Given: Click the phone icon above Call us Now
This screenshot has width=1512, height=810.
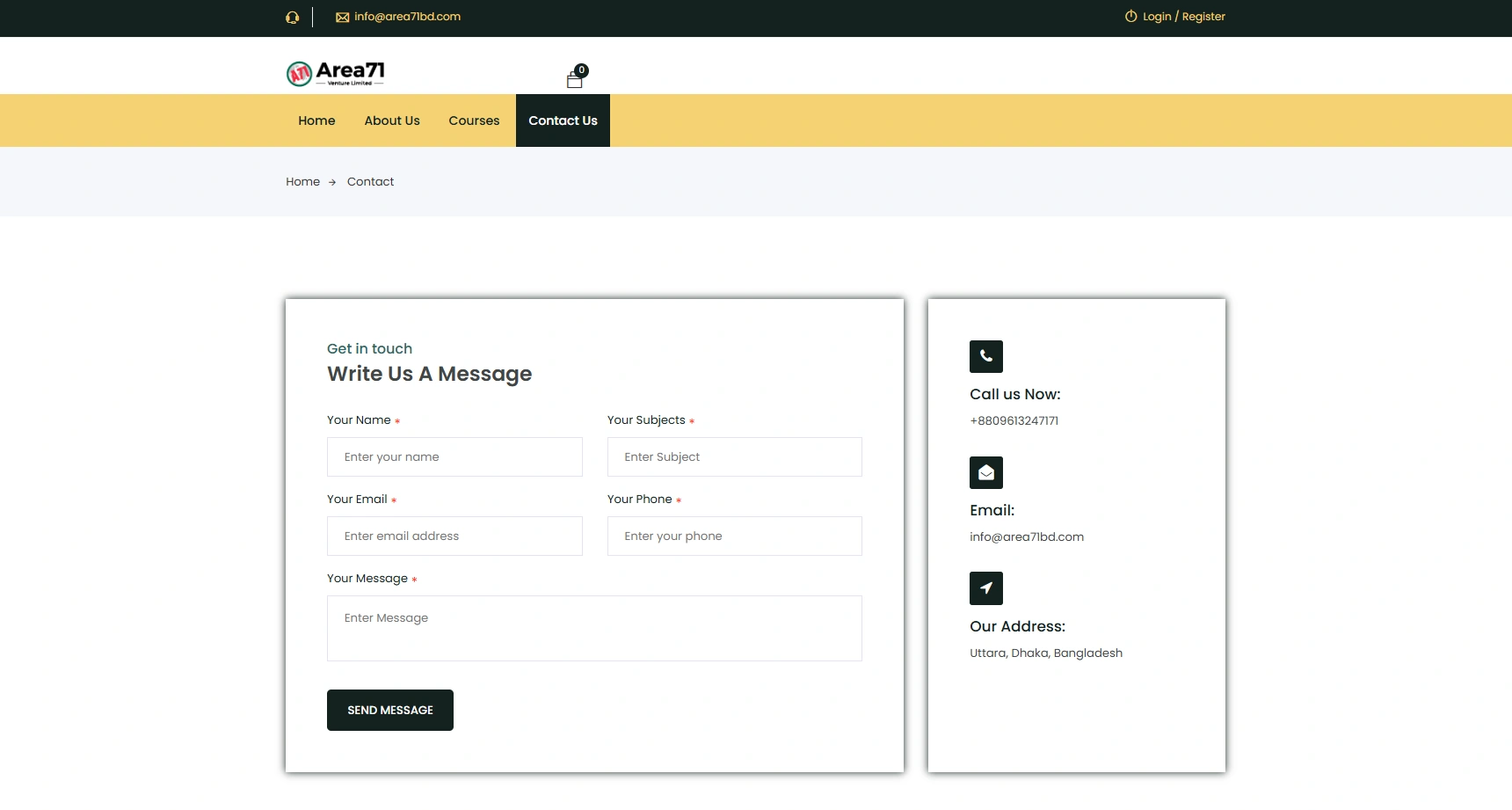Looking at the screenshot, I should pyautogui.click(x=985, y=356).
